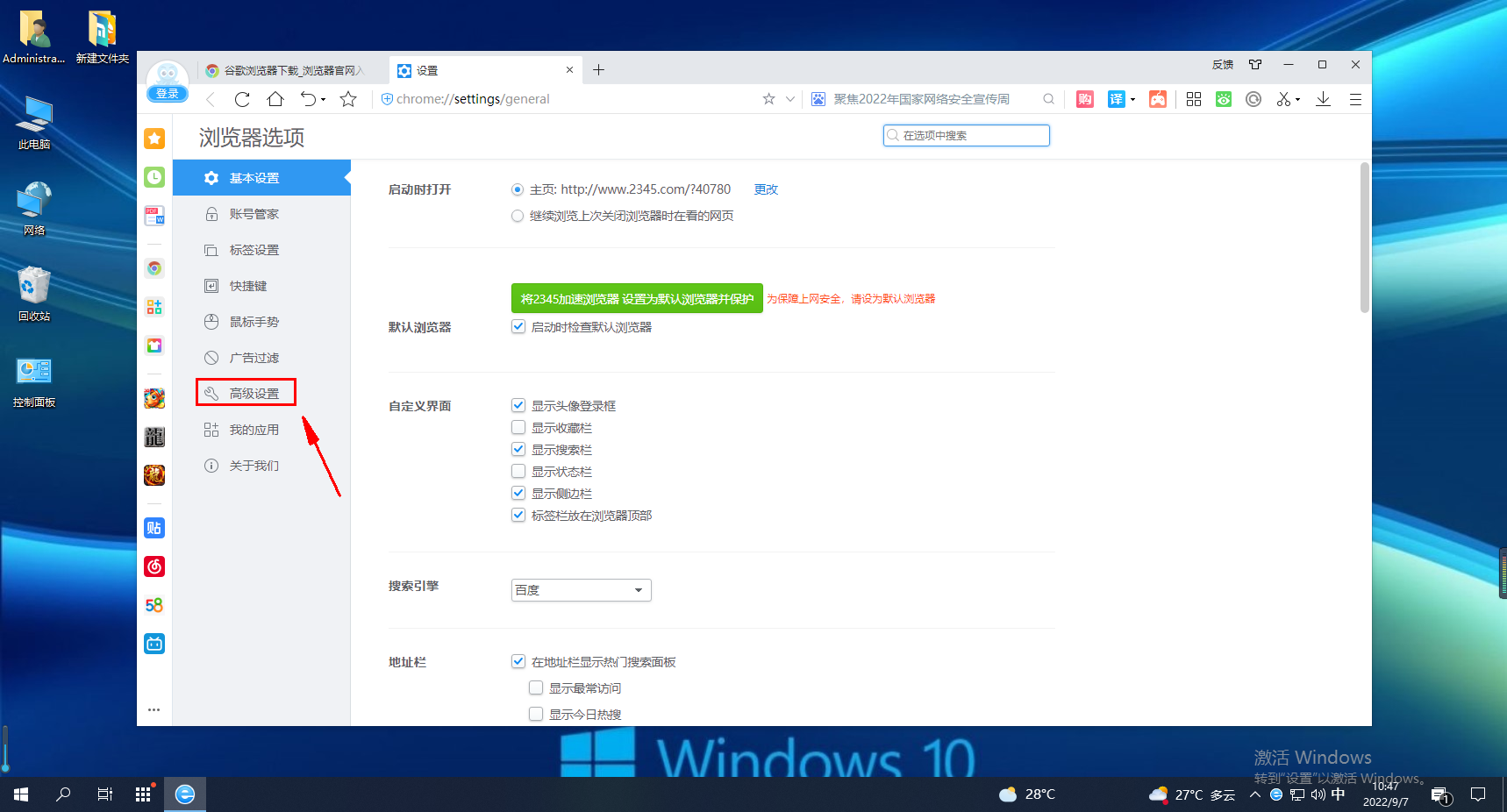Screen dimensions: 1507x812
Task: Click the Chrome icon in the sidebar
Action: 154,268
